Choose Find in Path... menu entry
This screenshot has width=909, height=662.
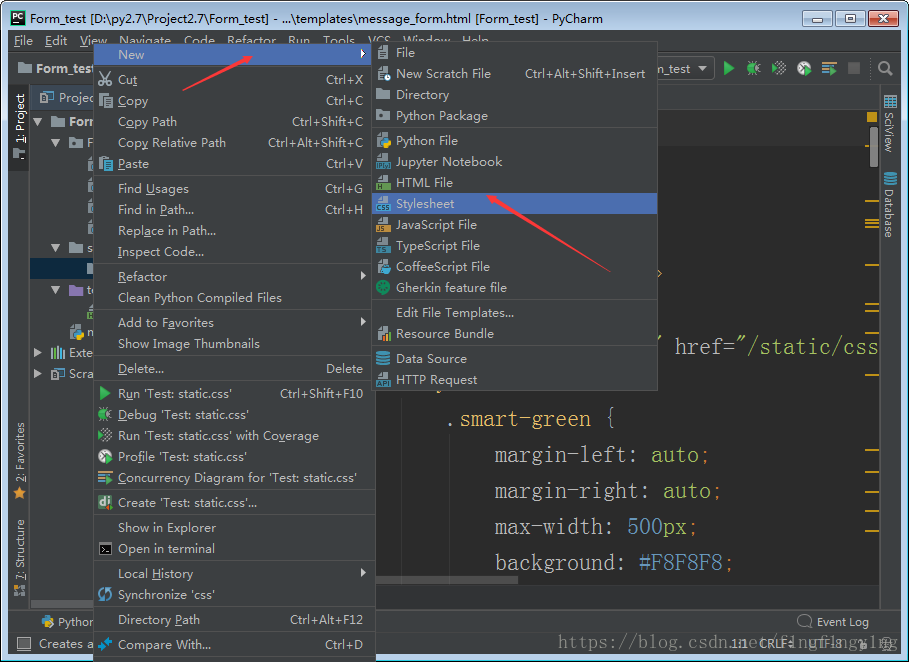pos(232,210)
